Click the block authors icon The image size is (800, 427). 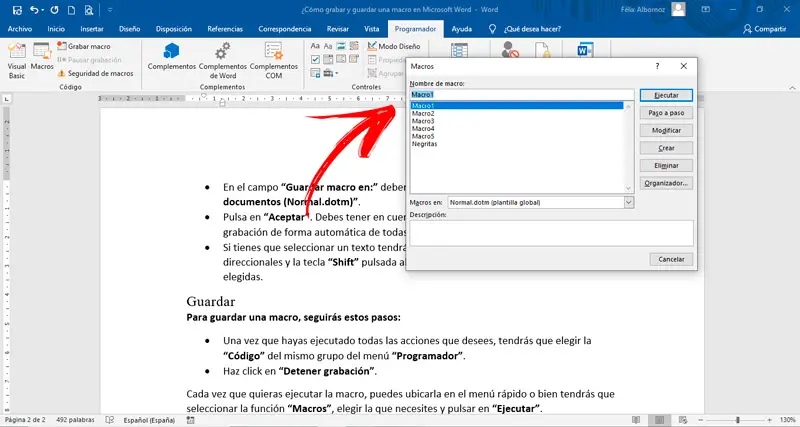(x=509, y=49)
